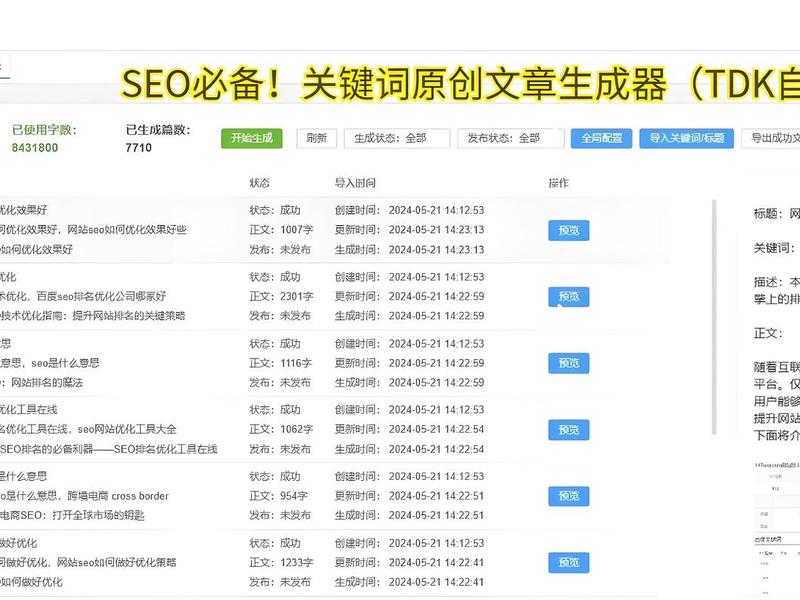Click 导入关键词/标题 import button
Image resolution: width=800 pixels, height=600 pixels.
tap(687, 138)
